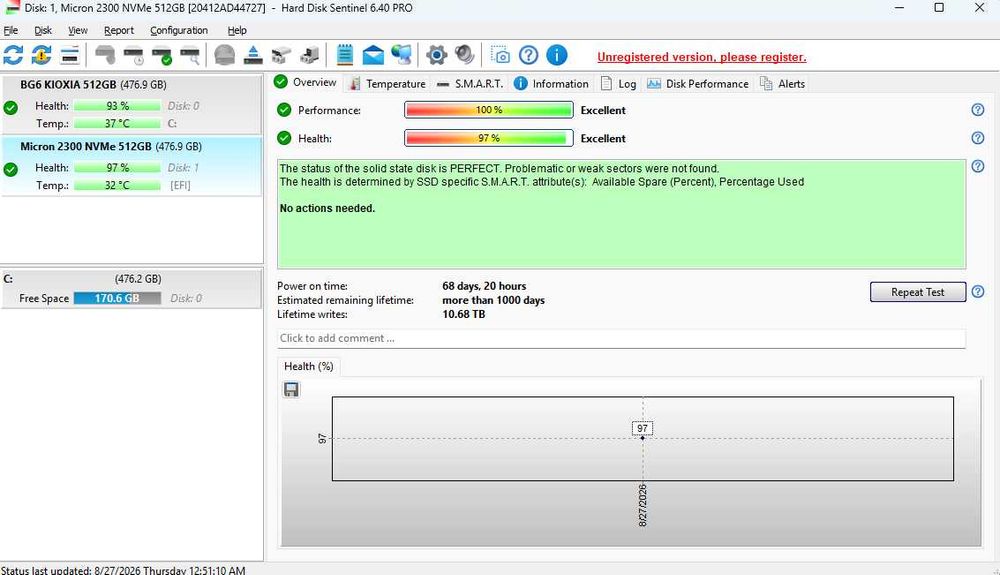Switch to the Information tab

(x=551, y=84)
